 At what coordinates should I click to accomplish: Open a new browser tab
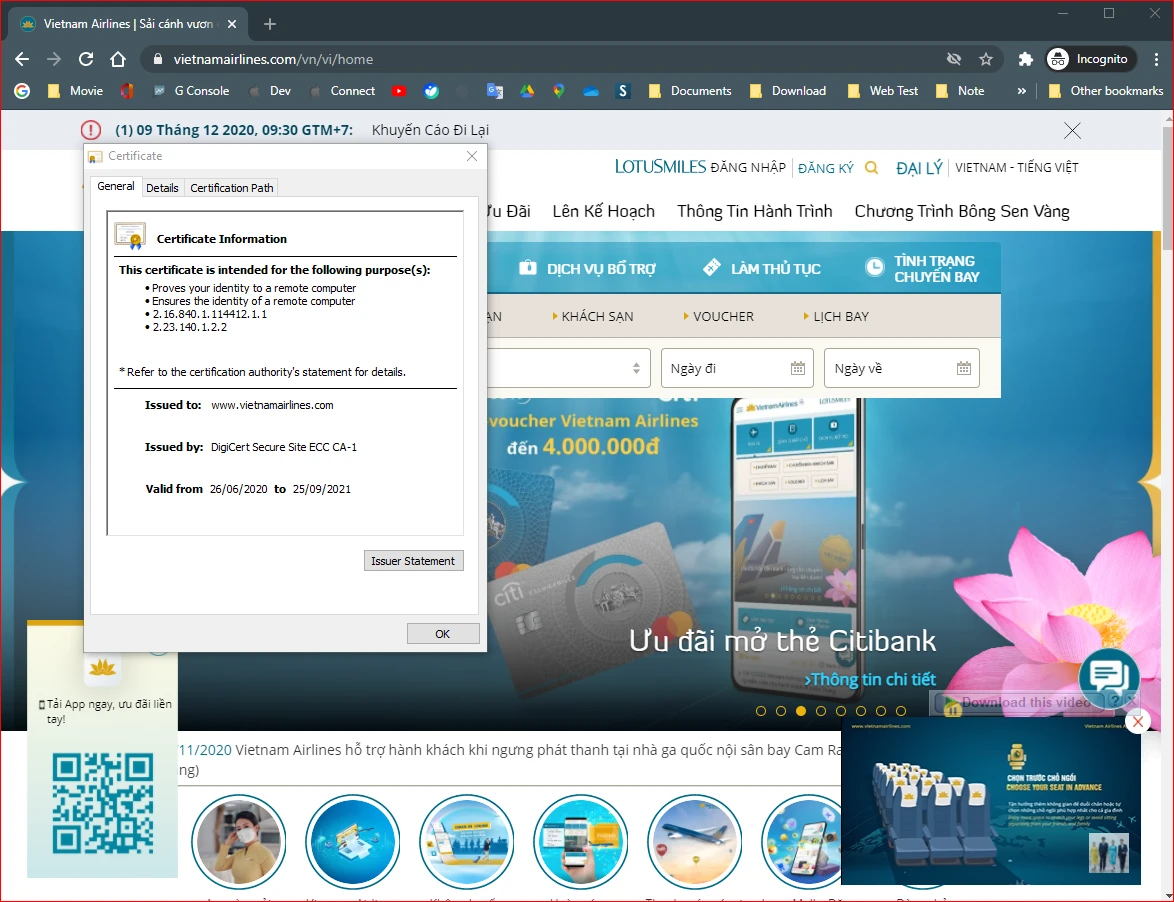pos(270,24)
